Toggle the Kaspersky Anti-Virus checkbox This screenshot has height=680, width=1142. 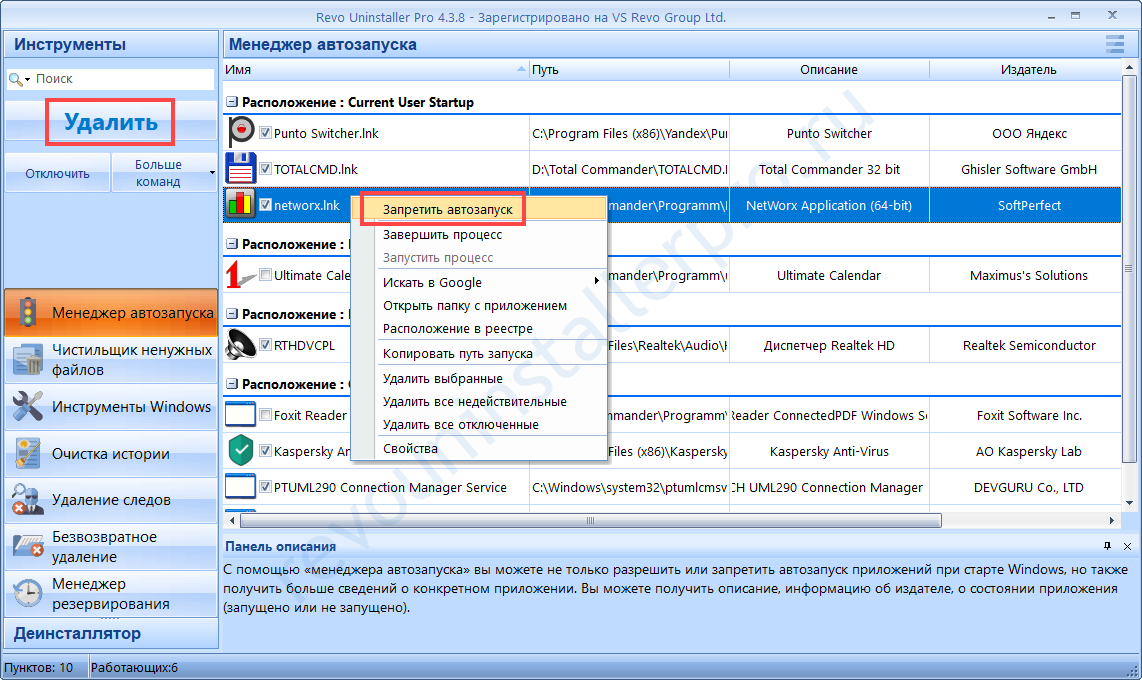[266, 451]
